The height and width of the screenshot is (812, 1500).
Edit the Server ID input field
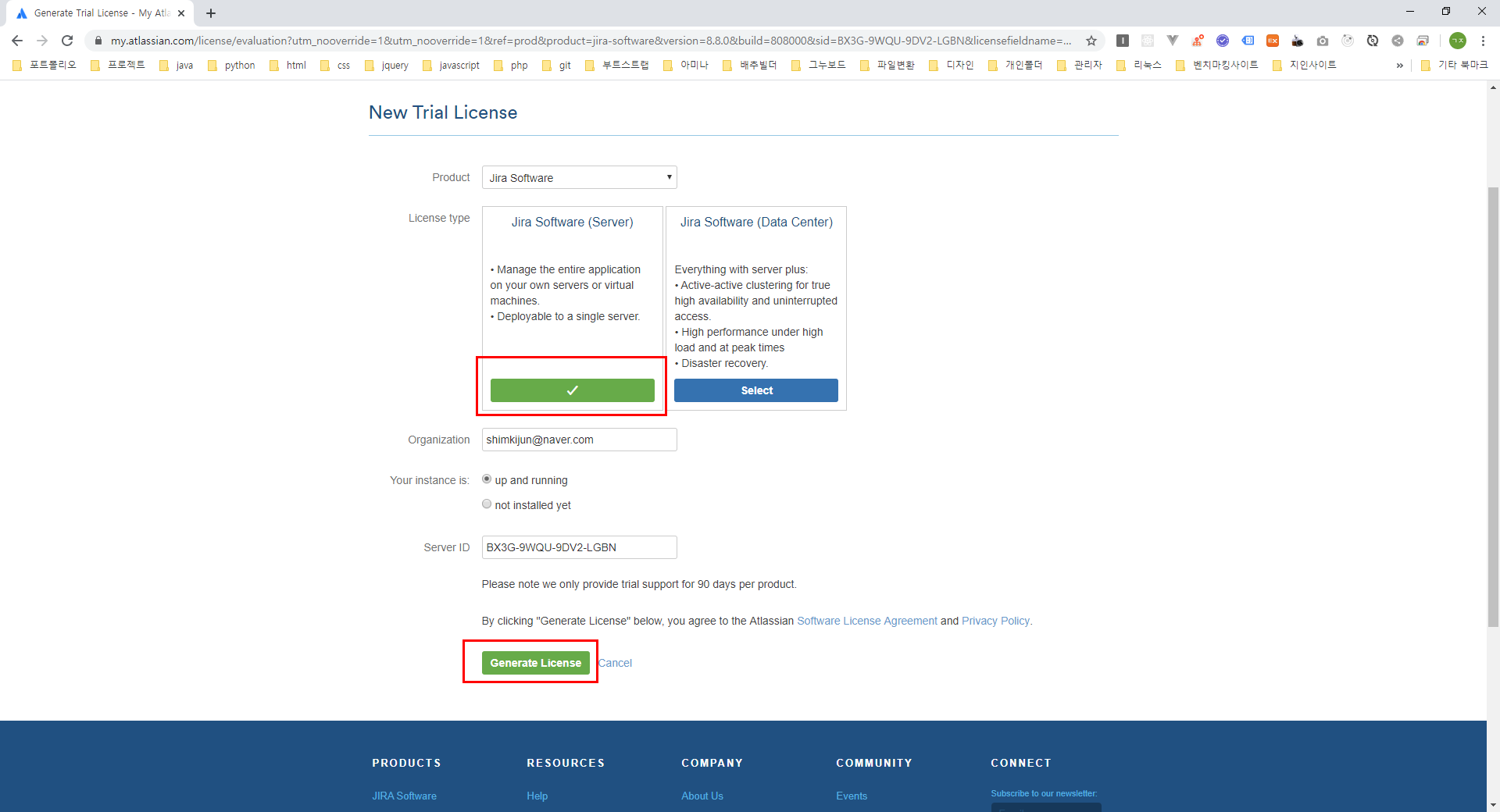point(579,547)
